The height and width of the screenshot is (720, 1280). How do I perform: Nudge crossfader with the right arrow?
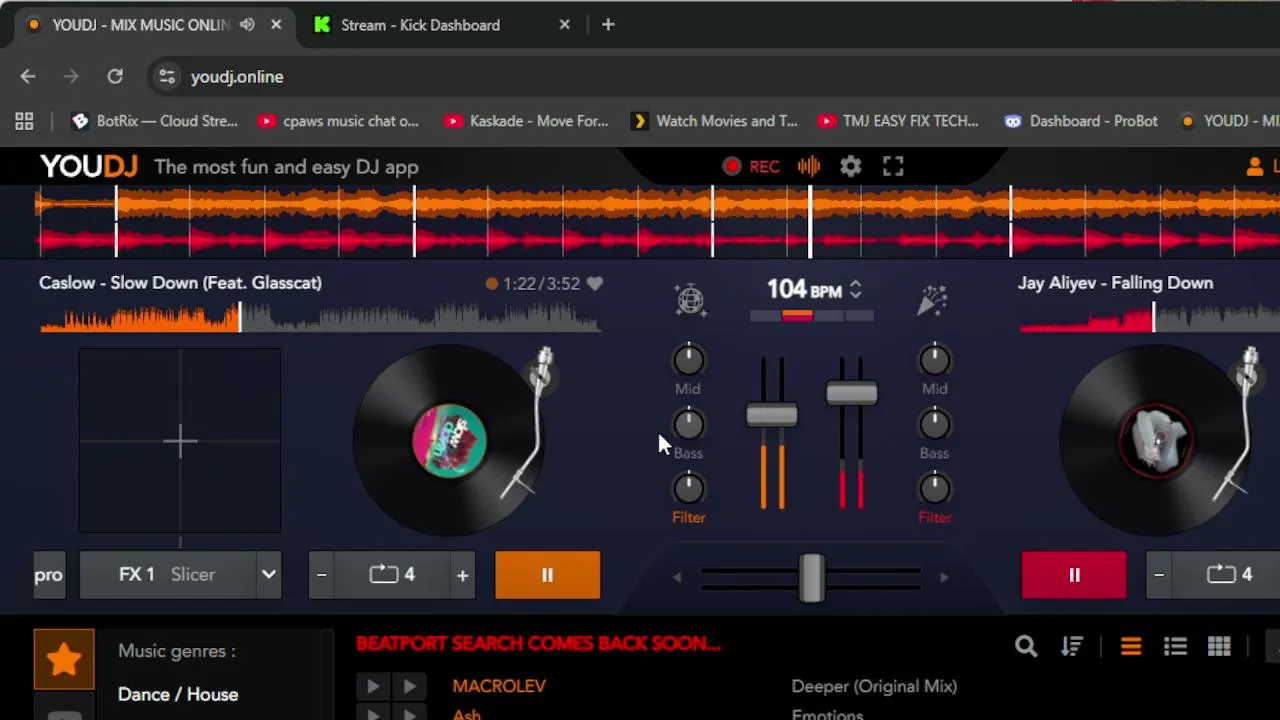tap(944, 577)
